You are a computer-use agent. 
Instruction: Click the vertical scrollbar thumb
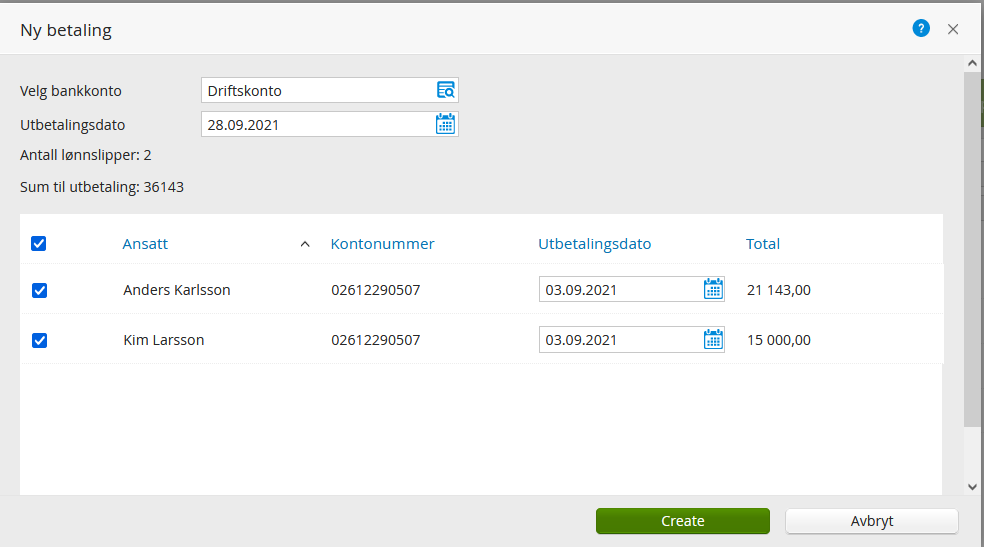tap(972, 249)
